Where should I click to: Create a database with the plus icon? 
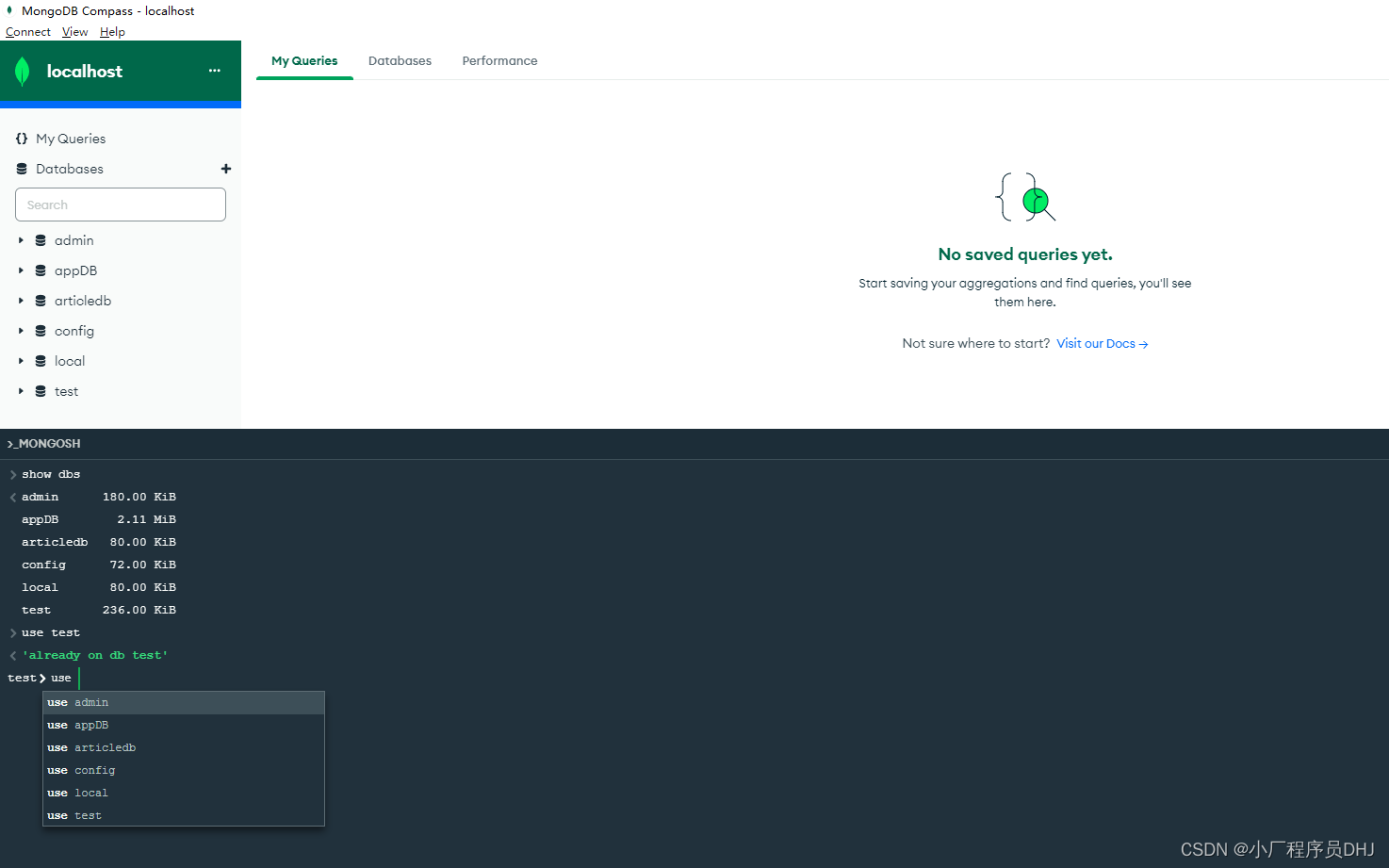(x=226, y=169)
